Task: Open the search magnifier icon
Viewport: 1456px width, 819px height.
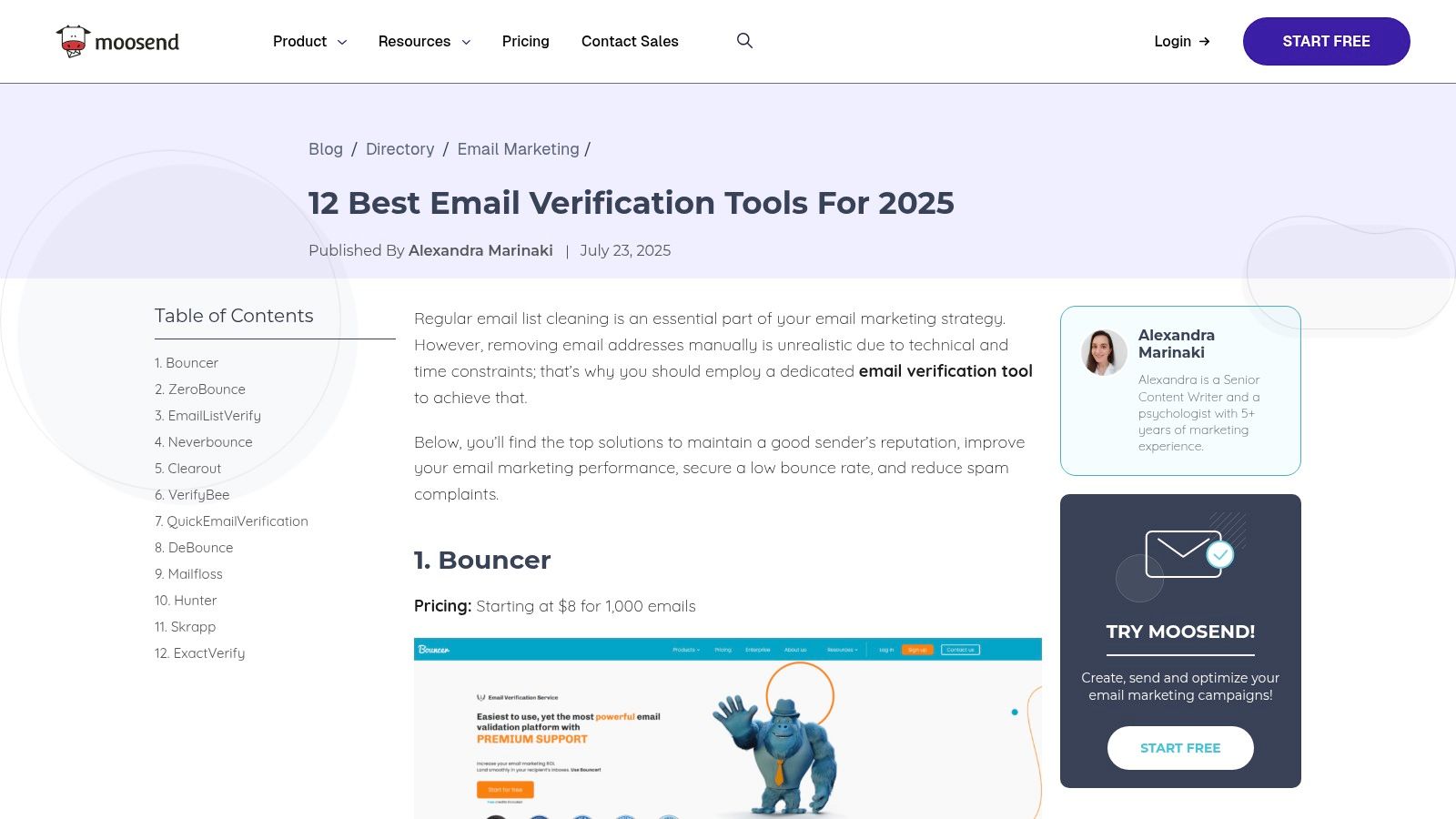Action: [x=744, y=41]
